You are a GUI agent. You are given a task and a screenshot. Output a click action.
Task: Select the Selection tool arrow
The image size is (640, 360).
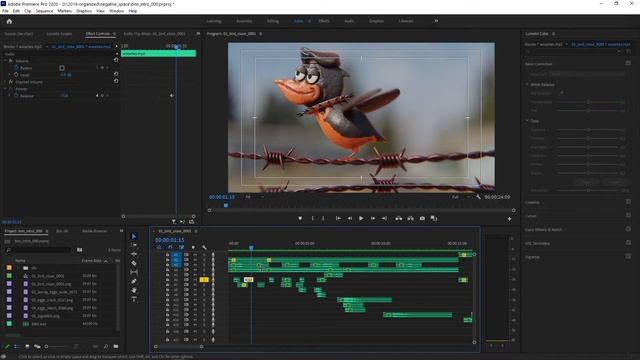tap(134, 236)
